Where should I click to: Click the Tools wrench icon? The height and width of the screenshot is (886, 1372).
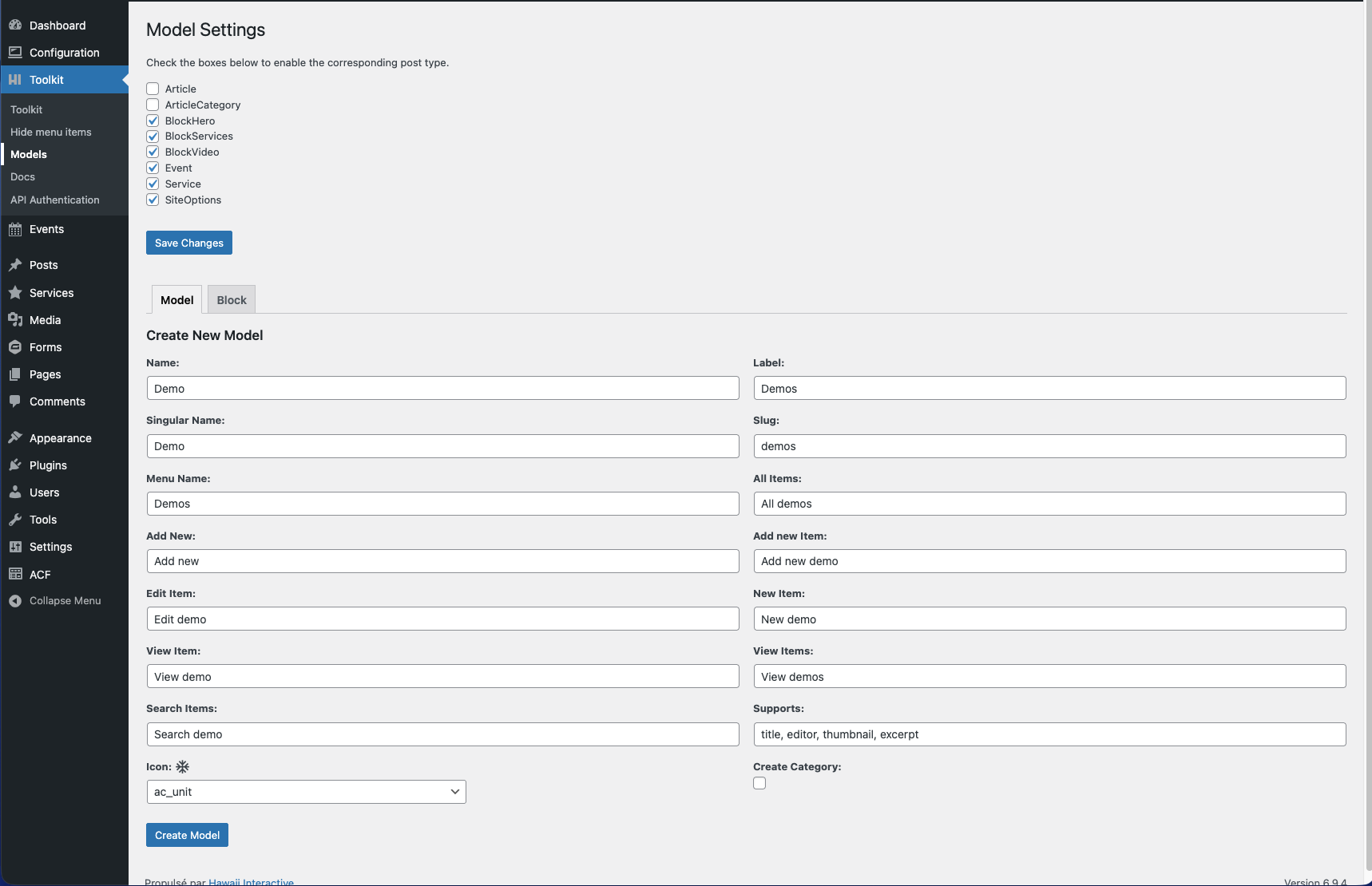[x=15, y=520]
